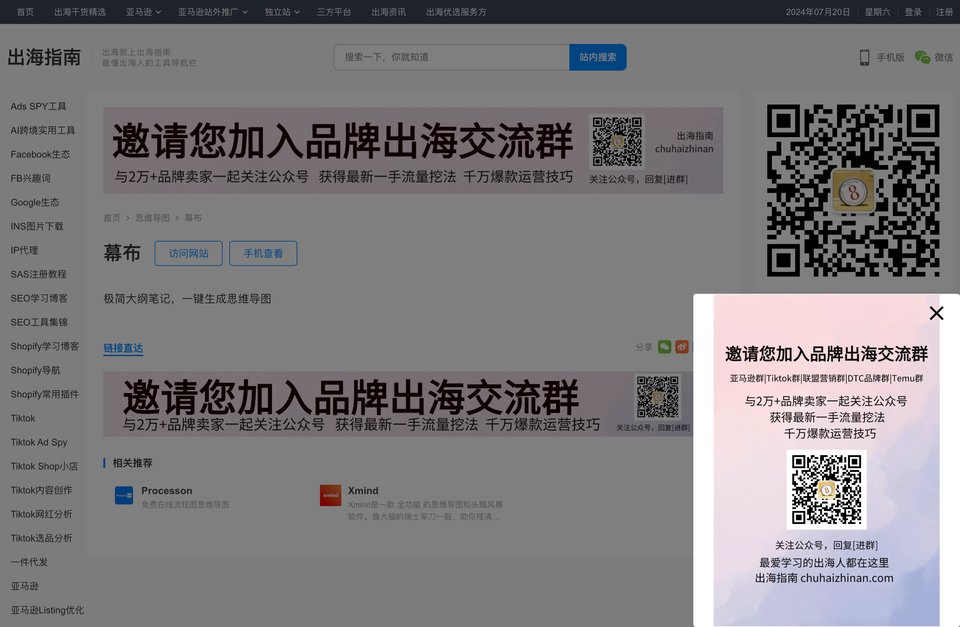Image resolution: width=960 pixels, height=627 pixels.
Task: Select Tiktok内容创作 in the sidebar
Action: (x=42, y=490)
